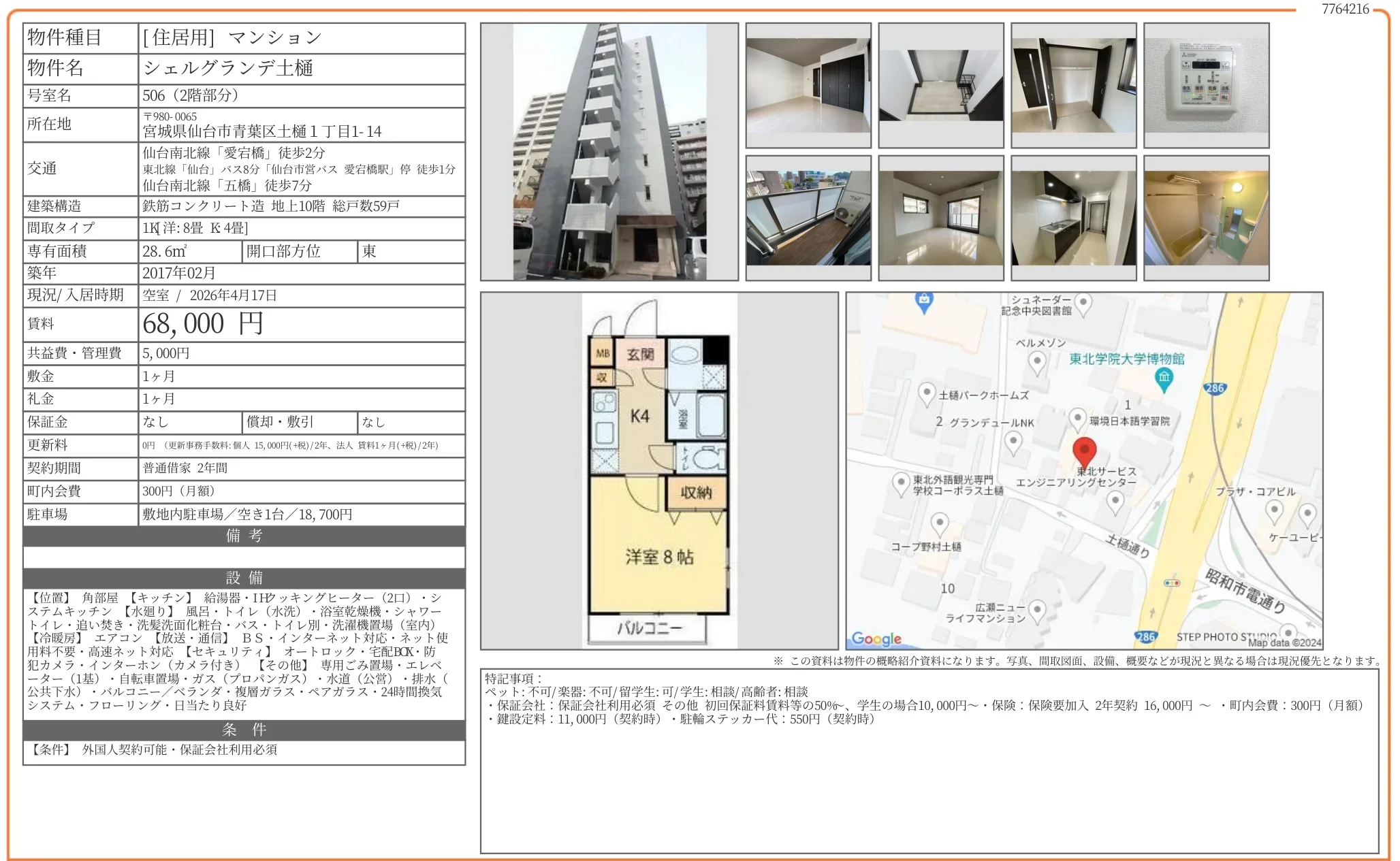This screenshot has height=861, width=1400.
Task: Click the シュネーダー記念中央図書館 map pin
Action: [1083, 303]
